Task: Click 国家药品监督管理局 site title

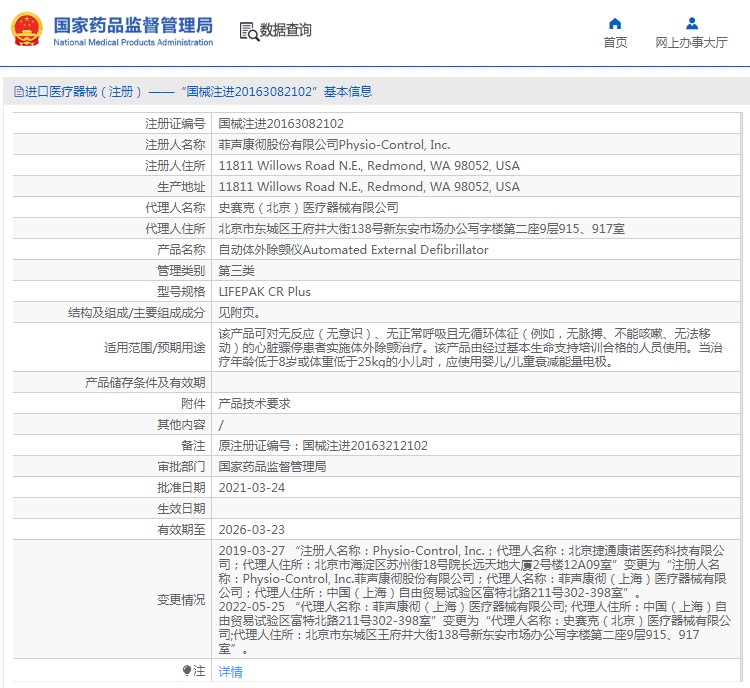Action: pyautogui.click(x=133, y=25)
